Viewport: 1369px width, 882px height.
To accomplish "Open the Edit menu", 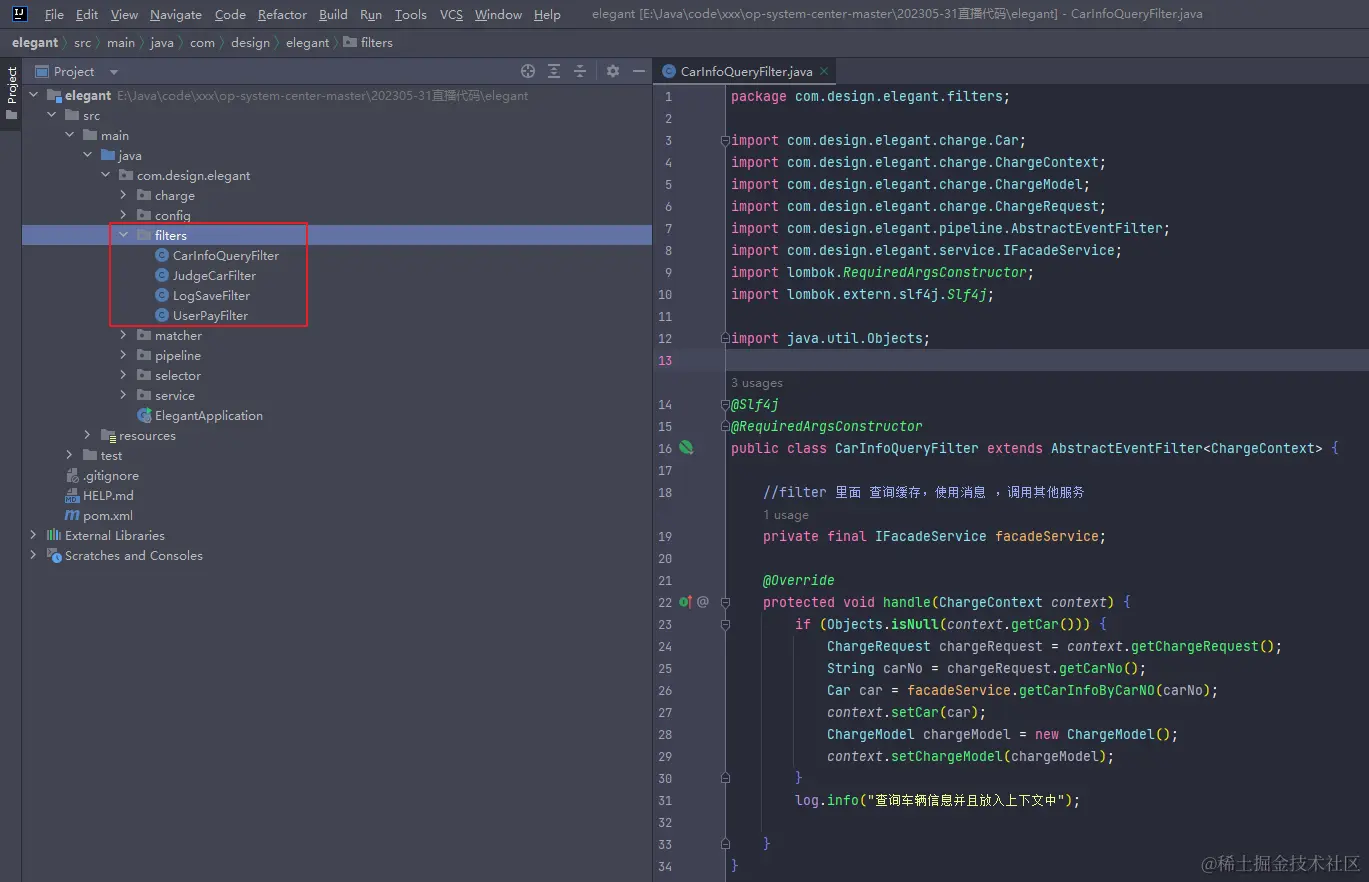I will tap(87, 14).
